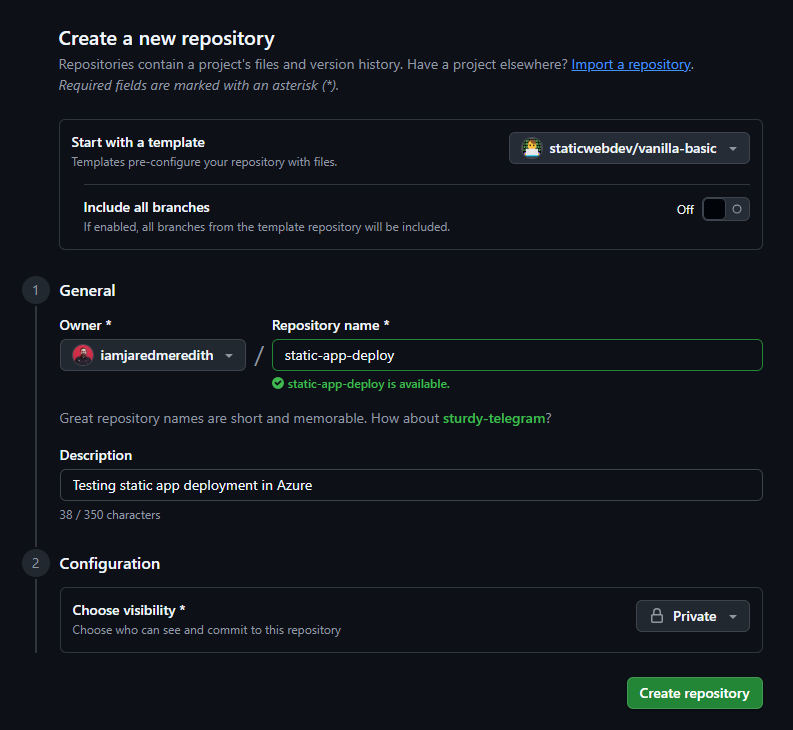Viewport: 793px width, 730px height.
Task: Click the staticwebdev template avatar icon
Action: click(x=532, y=148)
